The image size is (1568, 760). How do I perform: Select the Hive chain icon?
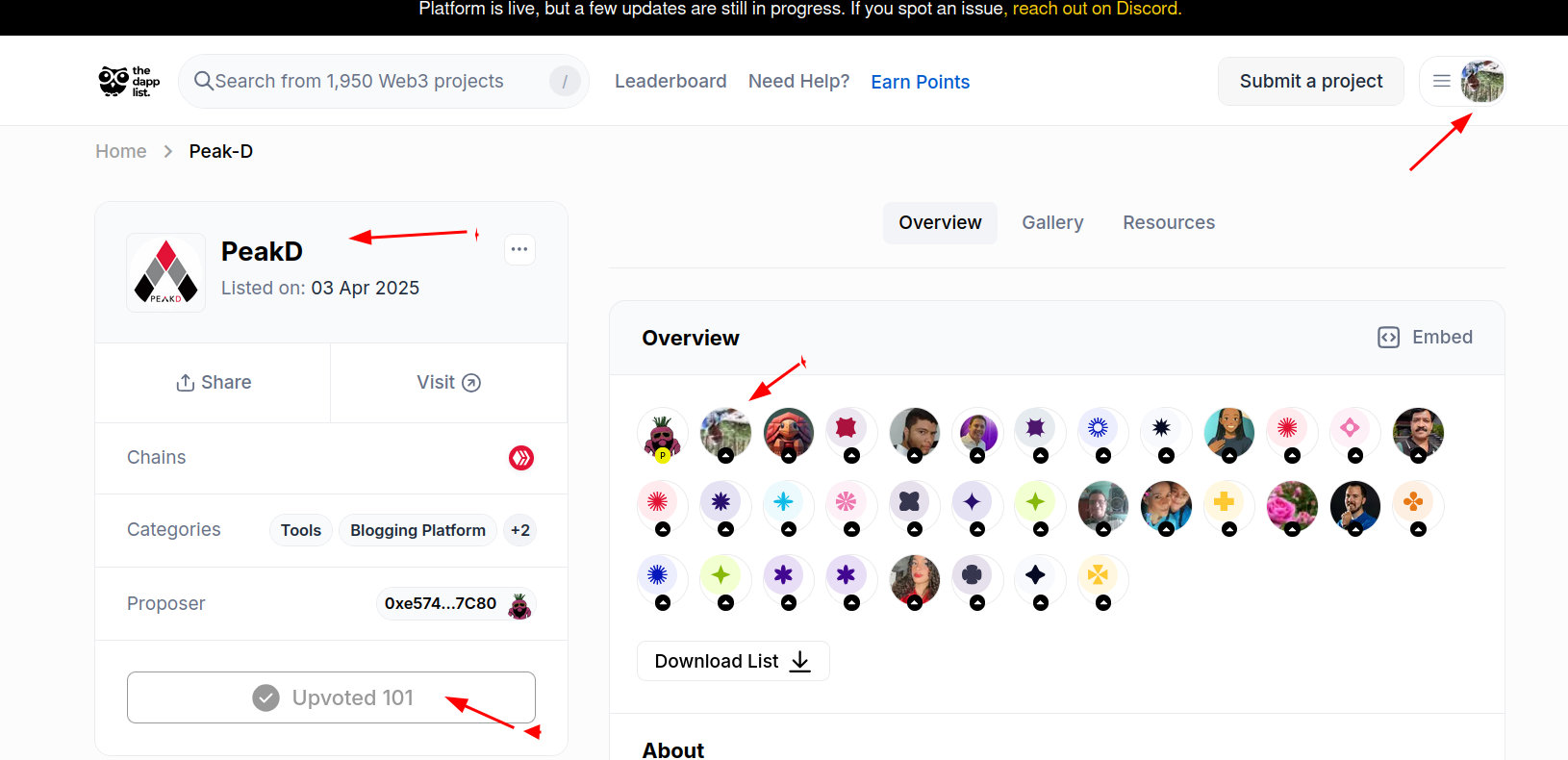click(521, 458)
